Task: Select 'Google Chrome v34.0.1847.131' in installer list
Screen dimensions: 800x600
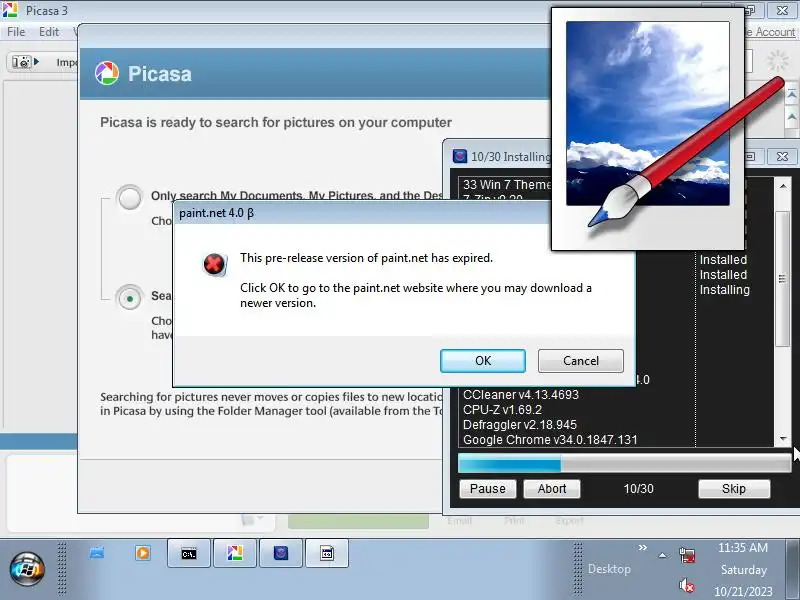Action: point(550,440)
